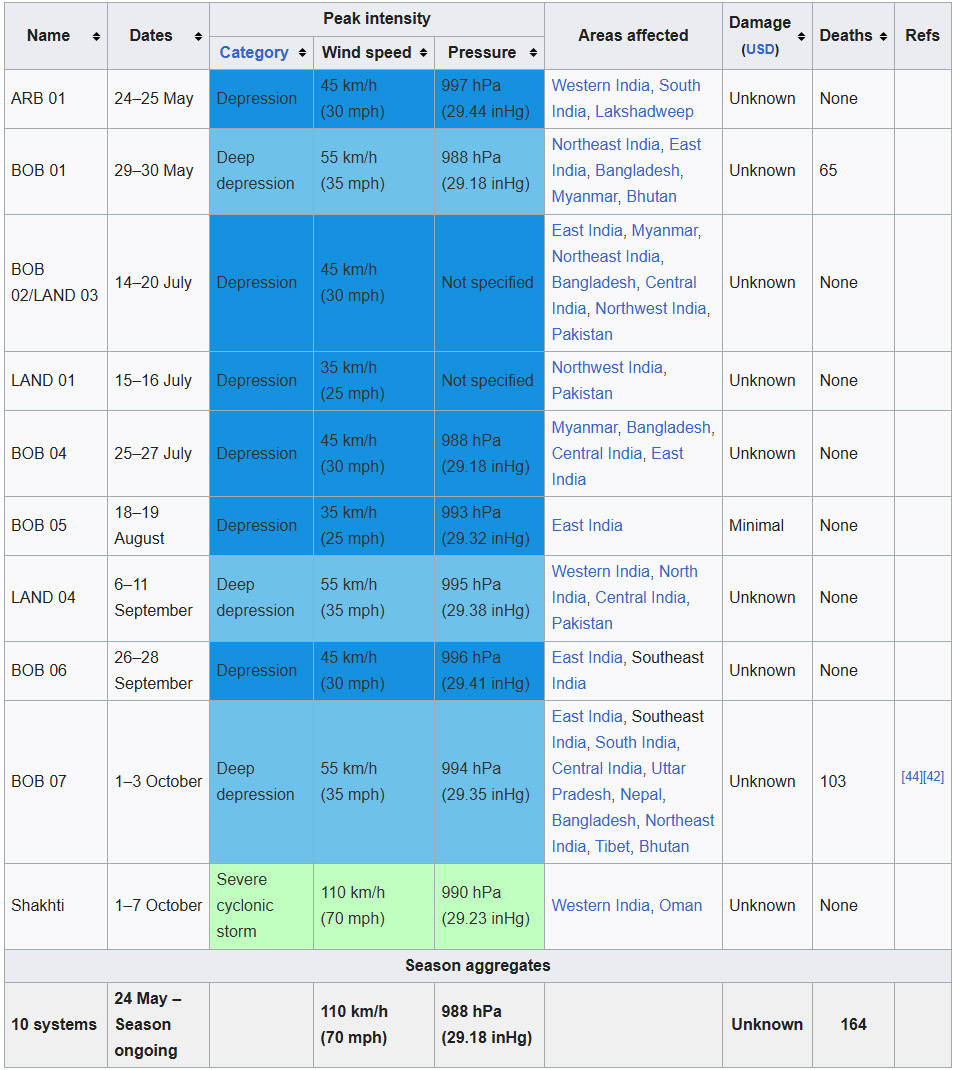Click the Dates column sort arrows
The width and height of the screenshot is (955, 1070).
click(x=197, y=36)
